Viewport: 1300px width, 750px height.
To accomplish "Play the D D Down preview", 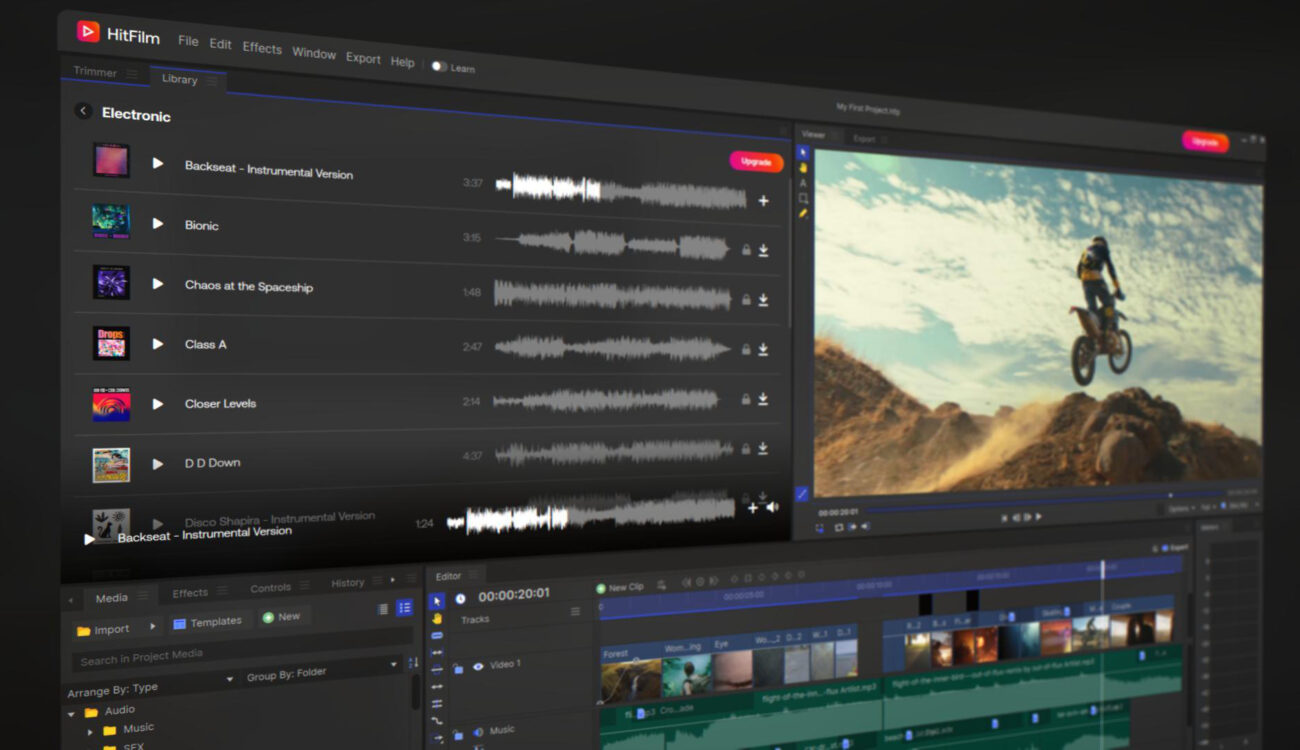I will click(158, 463).
